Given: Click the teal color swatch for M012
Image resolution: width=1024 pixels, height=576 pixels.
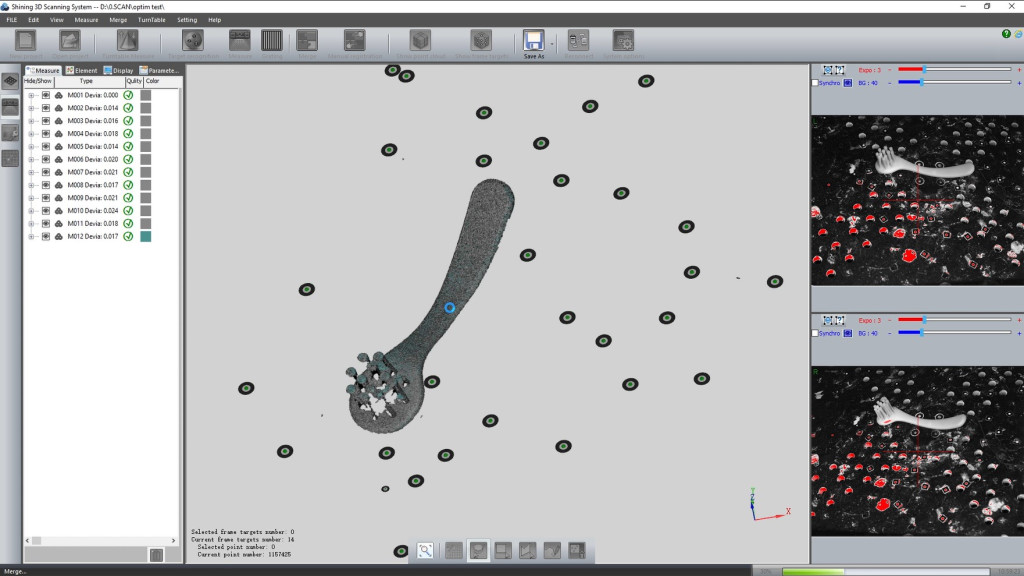Looking at the screenshot, I should click(146, 237).
